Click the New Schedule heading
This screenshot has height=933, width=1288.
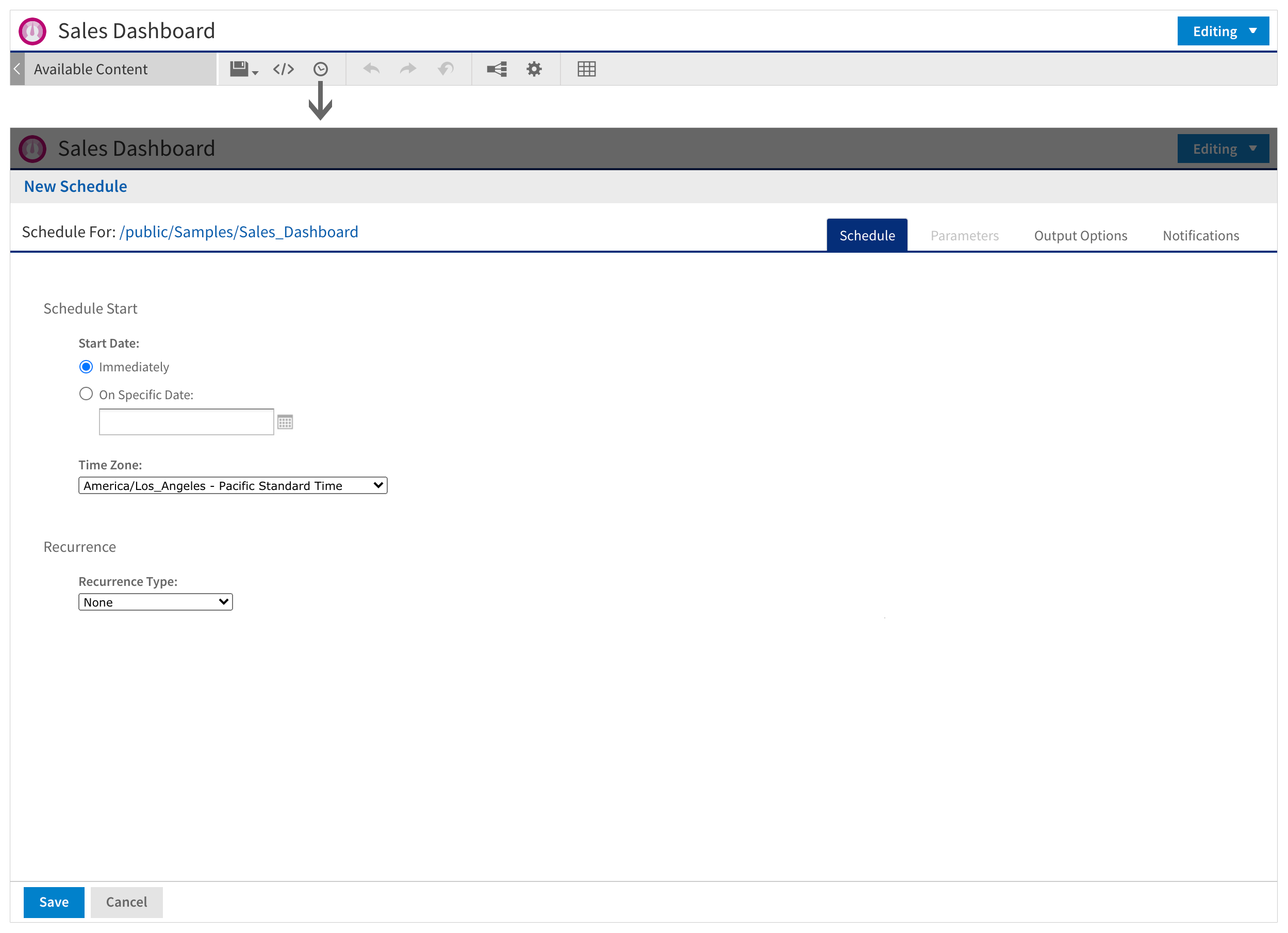pyautogui.click(x=75, y=186)
